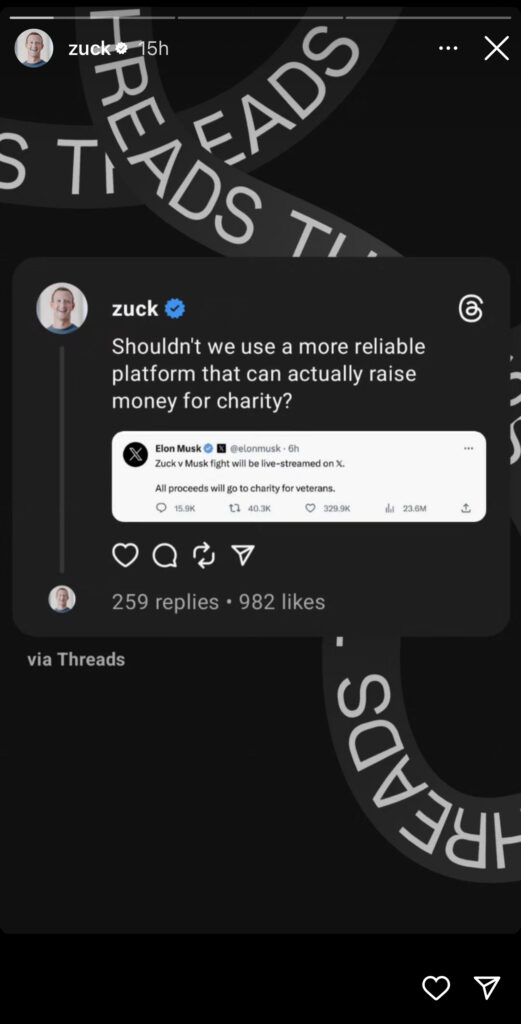Tap the zuck username in the story header
This screenshot has height=1024, width=521.
click(x=89, y=48)
